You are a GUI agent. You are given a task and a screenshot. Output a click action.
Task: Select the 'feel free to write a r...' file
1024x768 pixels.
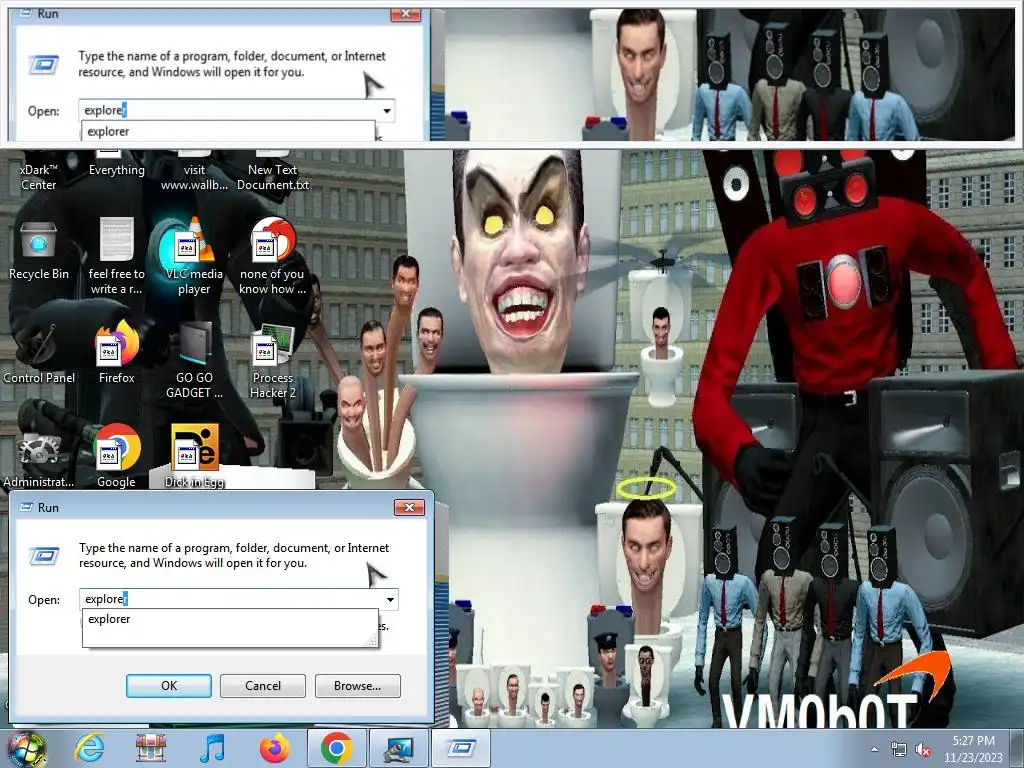116,257
